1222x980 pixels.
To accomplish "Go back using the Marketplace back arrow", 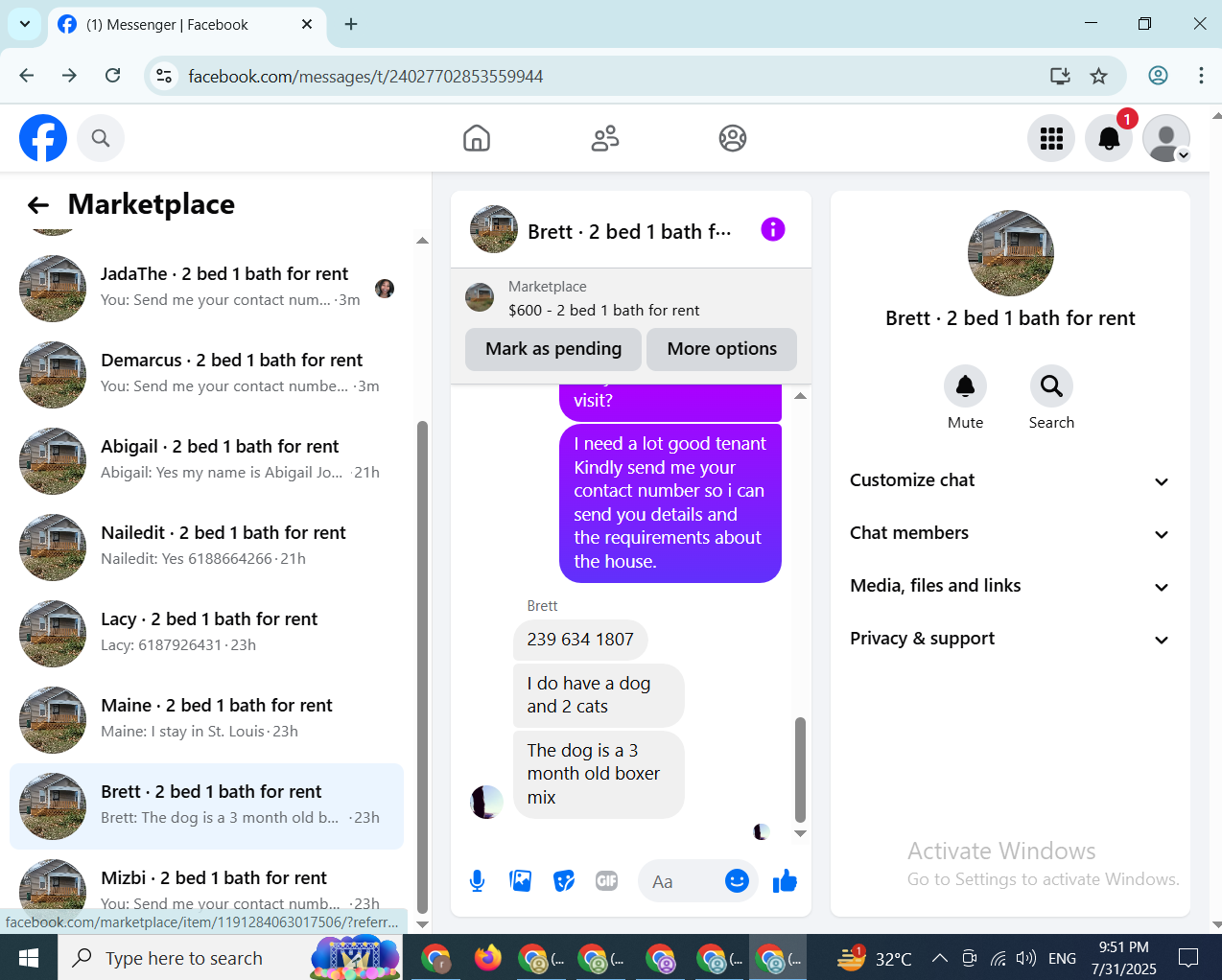I will (38, 204).
